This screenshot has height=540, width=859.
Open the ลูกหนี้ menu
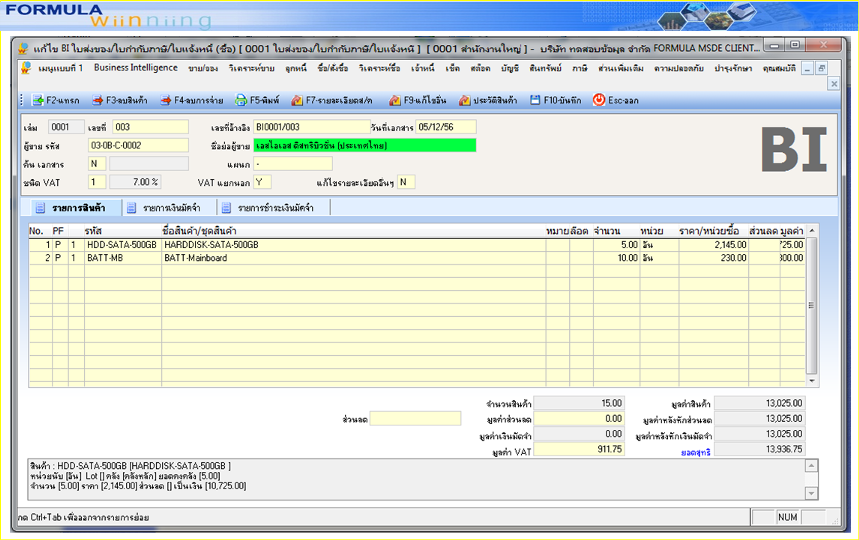(296, 68)
